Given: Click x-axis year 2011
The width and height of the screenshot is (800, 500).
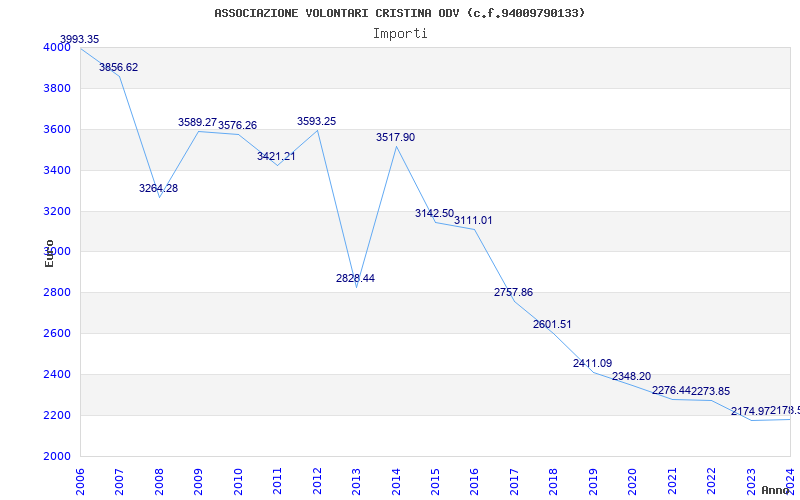Looking at the screenshot, I should [x=278, y=482].
